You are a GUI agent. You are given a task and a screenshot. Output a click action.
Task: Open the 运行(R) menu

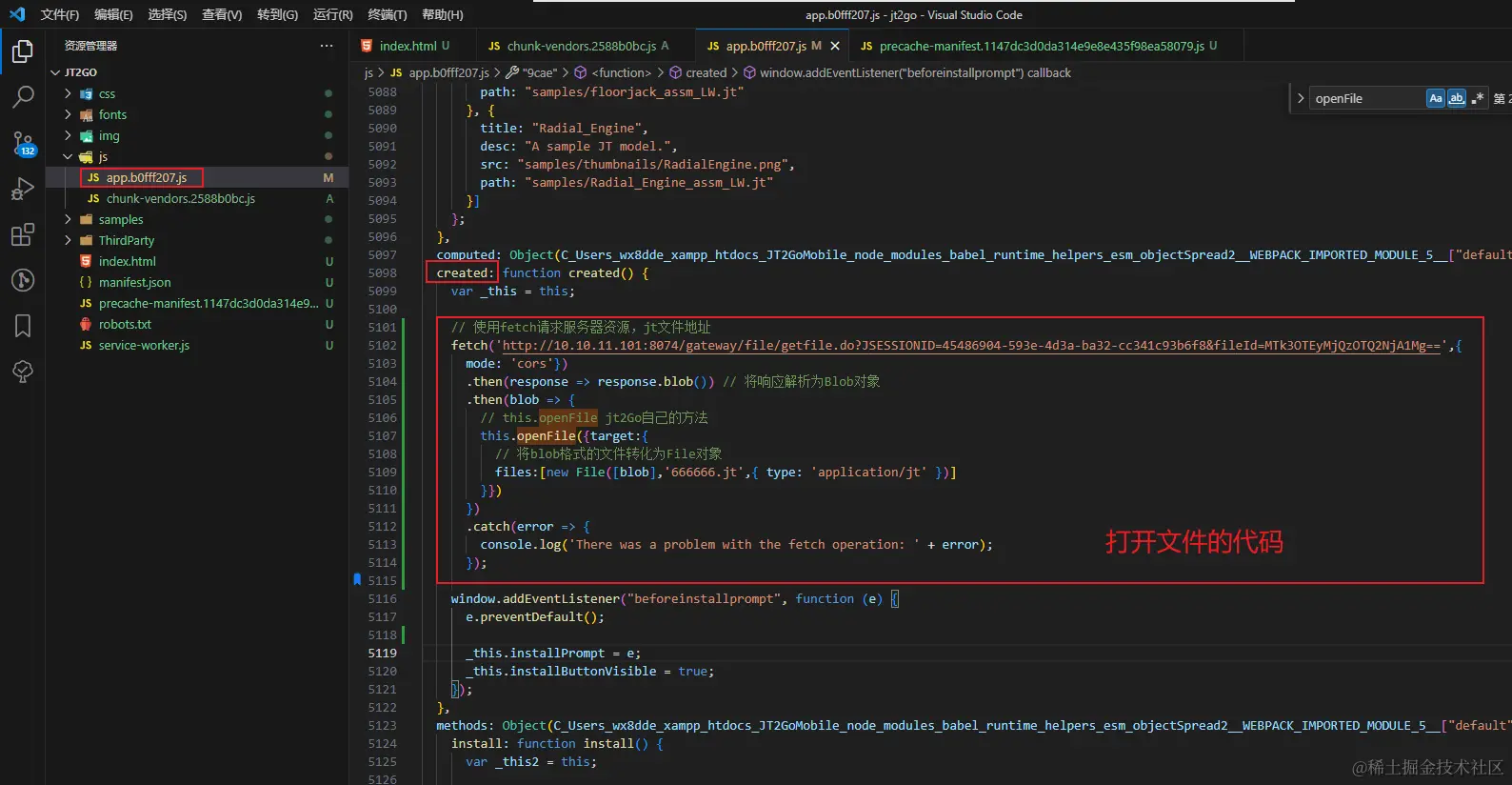332,14
